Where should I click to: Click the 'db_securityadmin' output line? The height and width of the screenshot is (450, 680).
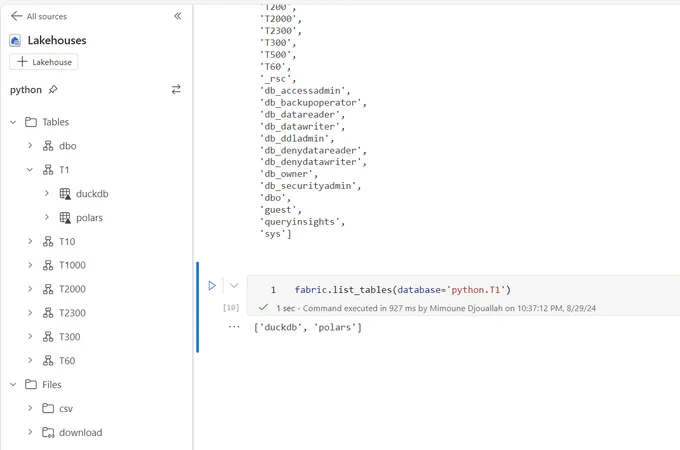point(310,186)
